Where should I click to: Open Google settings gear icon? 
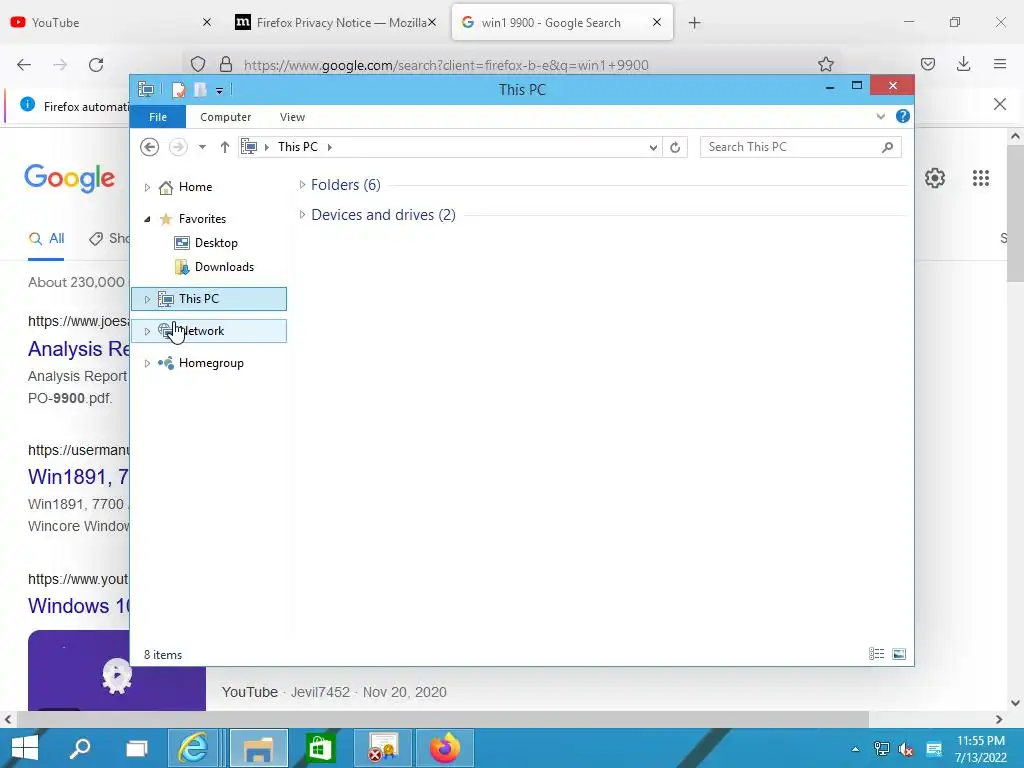tap(935, 178)
